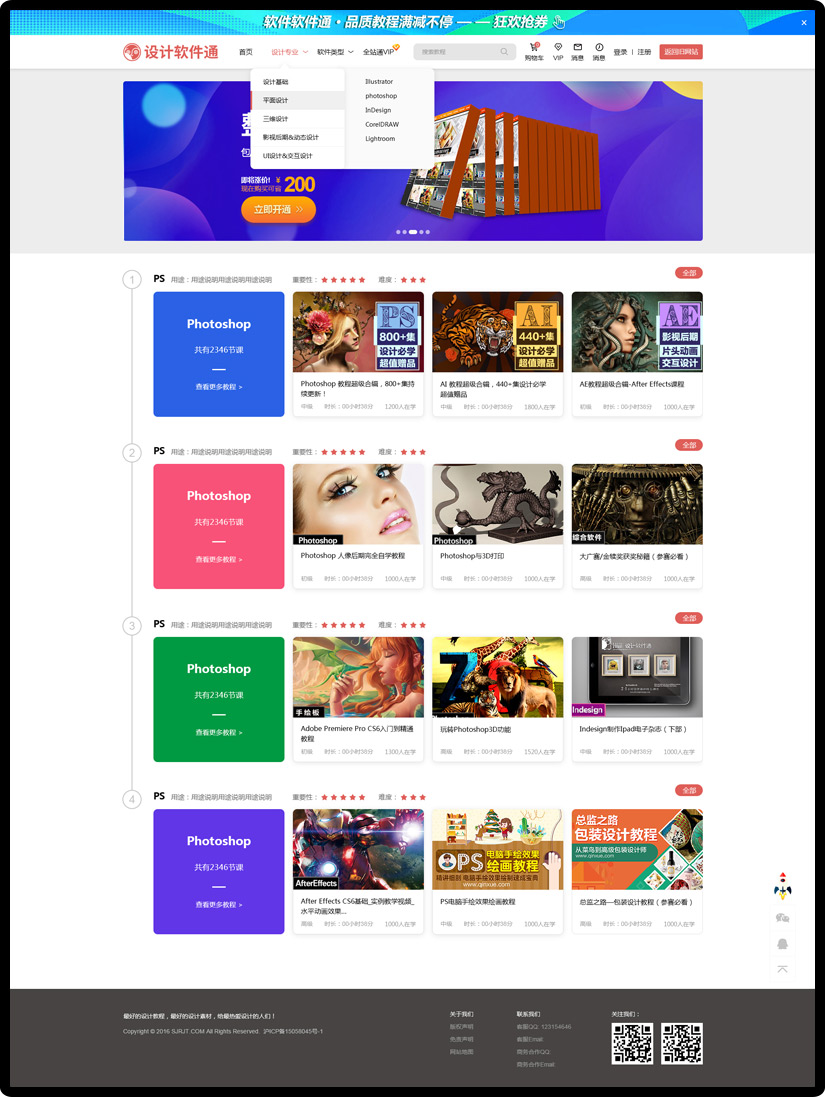Close the top promotional banner
The image size is (825, 1097).
click(804, 22)
